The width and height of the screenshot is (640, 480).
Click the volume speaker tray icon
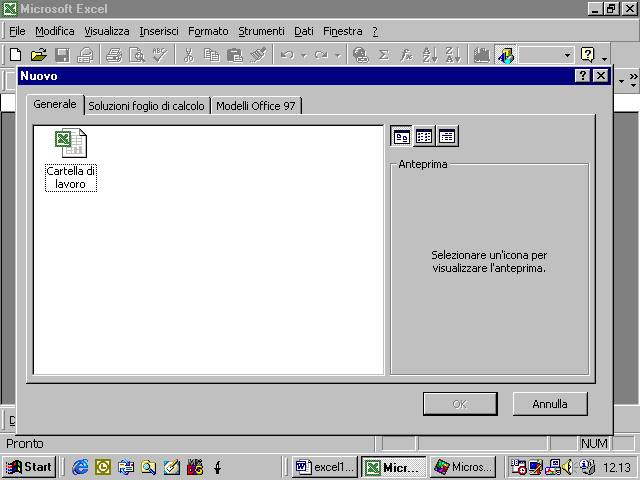pyautogui.click(x=567, y=467)
